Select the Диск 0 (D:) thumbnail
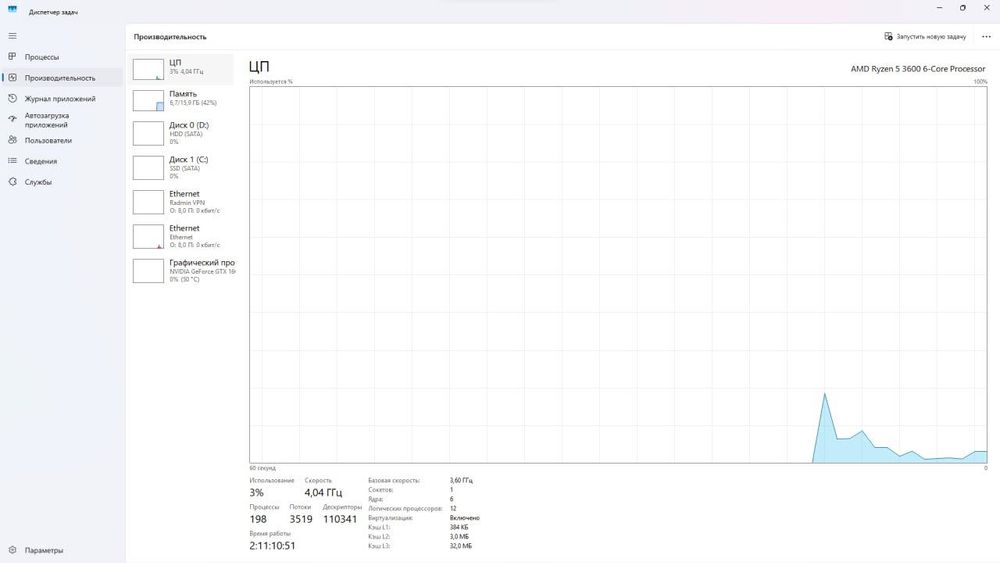1000x563 pixels. click(x=148, y=133)
